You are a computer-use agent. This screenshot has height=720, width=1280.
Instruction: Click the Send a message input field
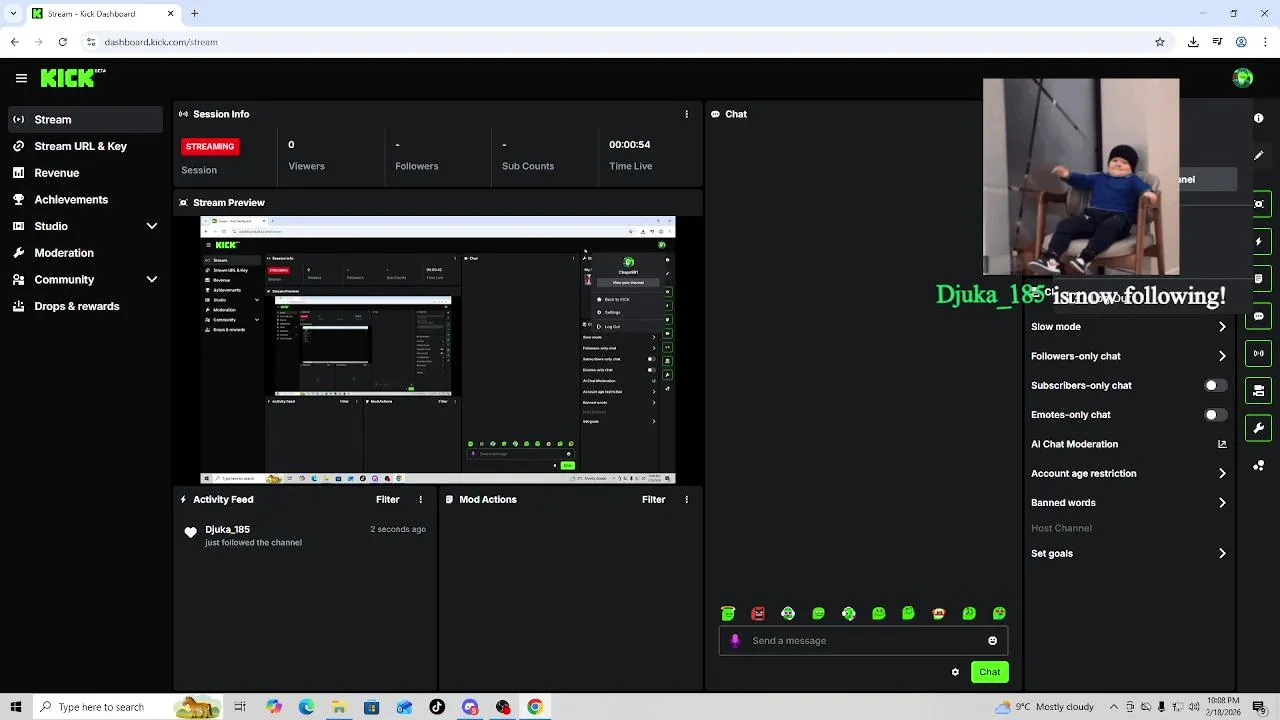pyautogui.click(x=863, y=641)
